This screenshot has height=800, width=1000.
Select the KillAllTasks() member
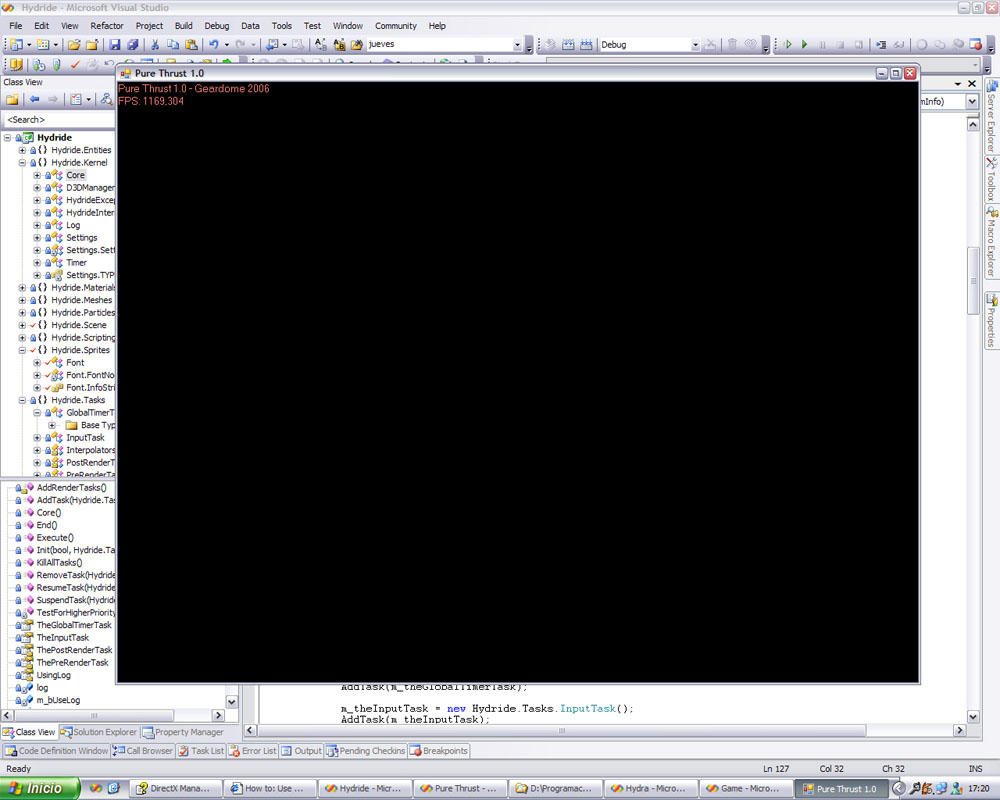pos(59,563)
